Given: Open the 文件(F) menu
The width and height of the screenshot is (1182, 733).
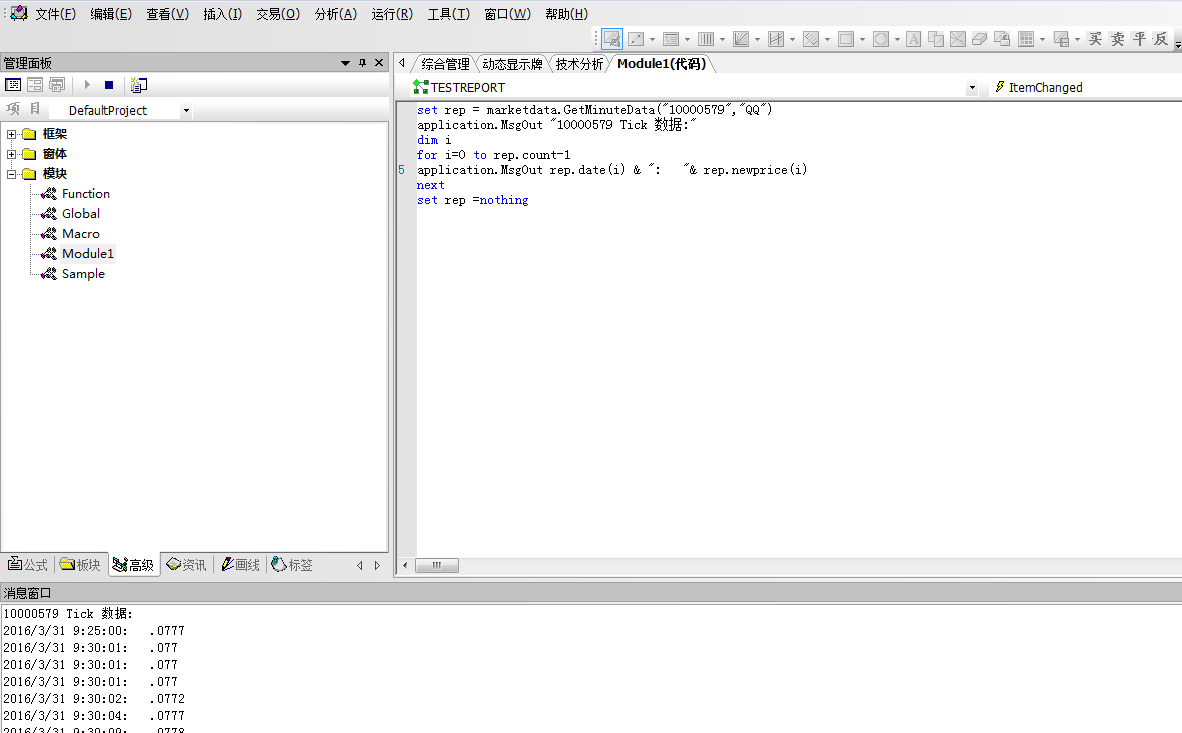Looking at the screenshot, I should [56, 14].
